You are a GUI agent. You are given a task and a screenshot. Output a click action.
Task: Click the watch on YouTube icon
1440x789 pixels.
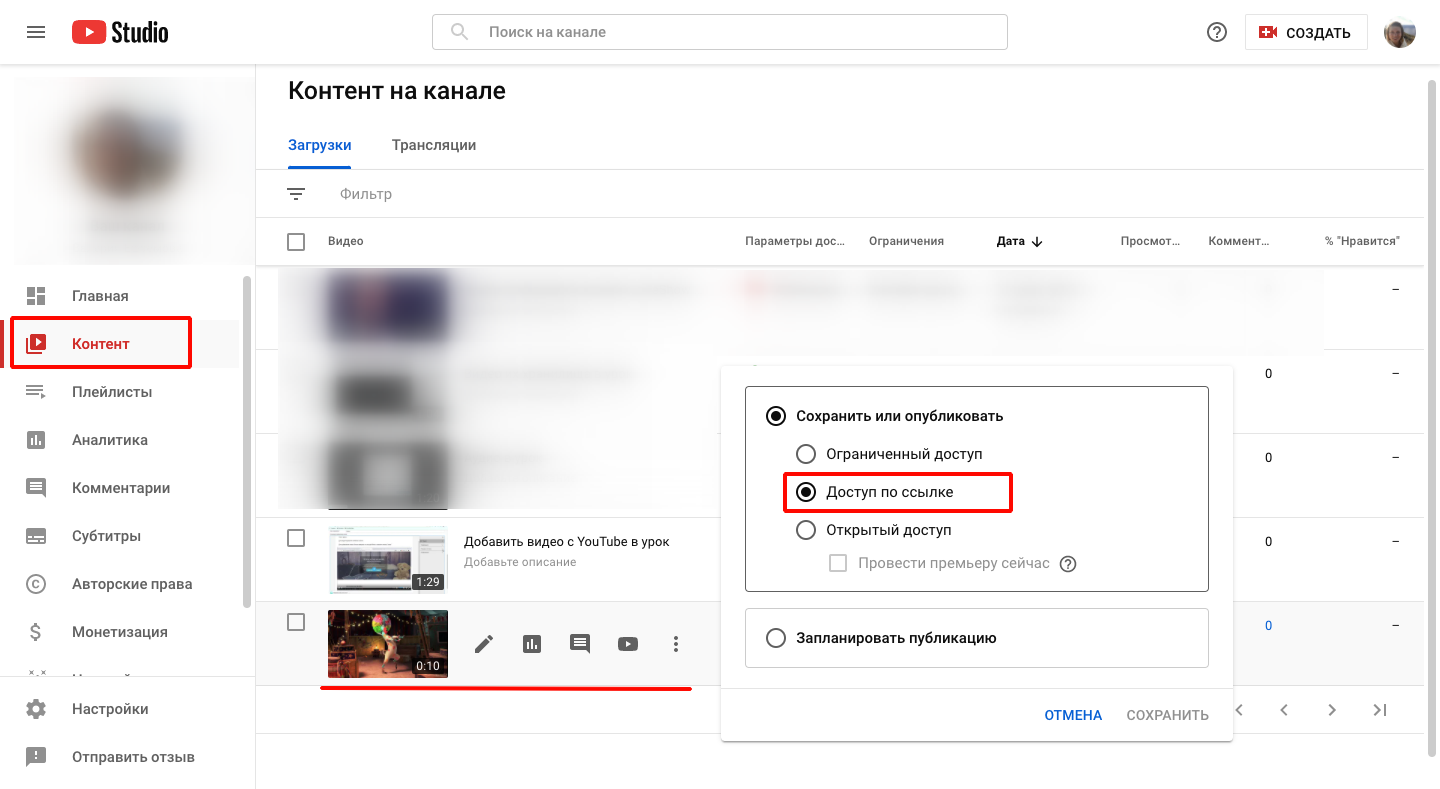click(x=628, y=644)
